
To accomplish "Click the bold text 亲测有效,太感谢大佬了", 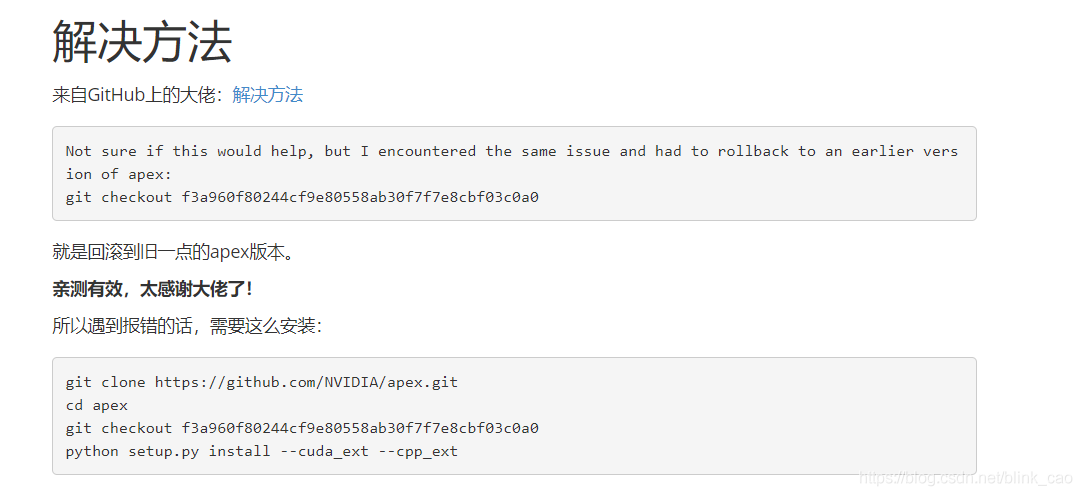I will [152, 289].
